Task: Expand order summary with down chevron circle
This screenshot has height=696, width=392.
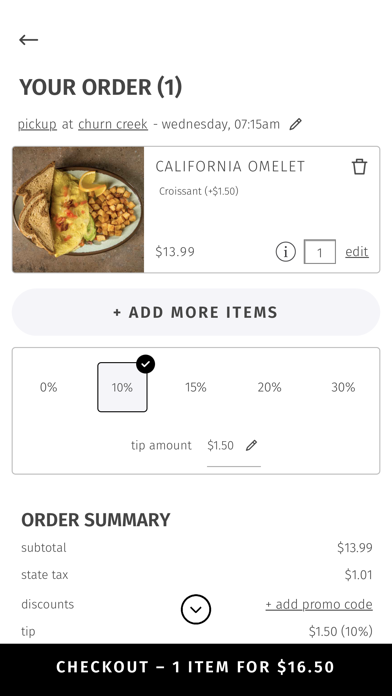Action: [x=196, y=609]
